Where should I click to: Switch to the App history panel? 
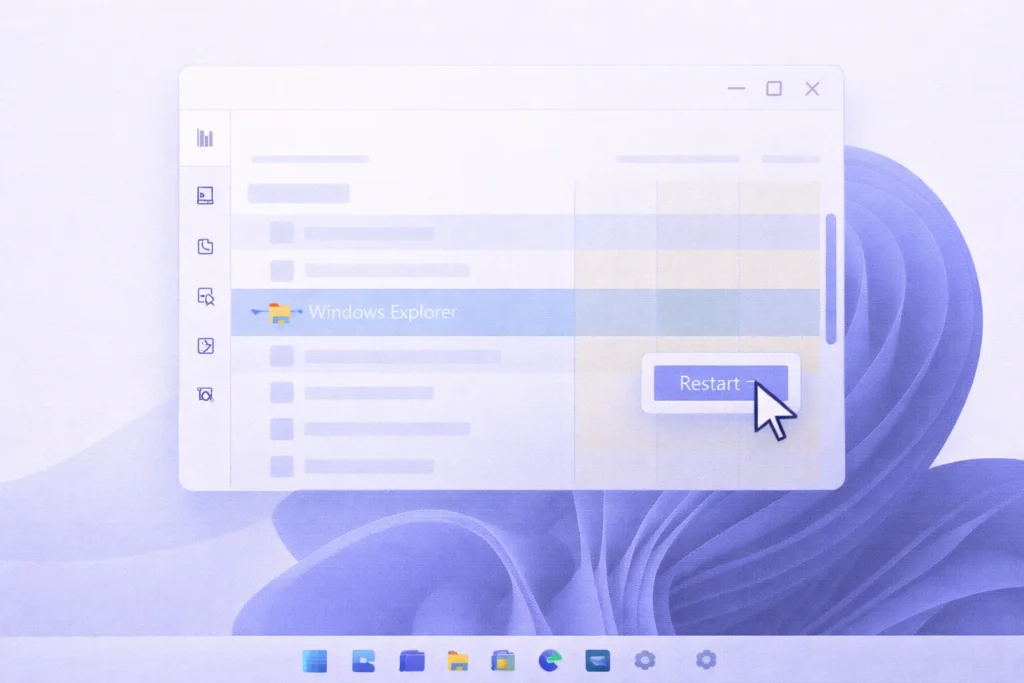[x=203, y=244]
